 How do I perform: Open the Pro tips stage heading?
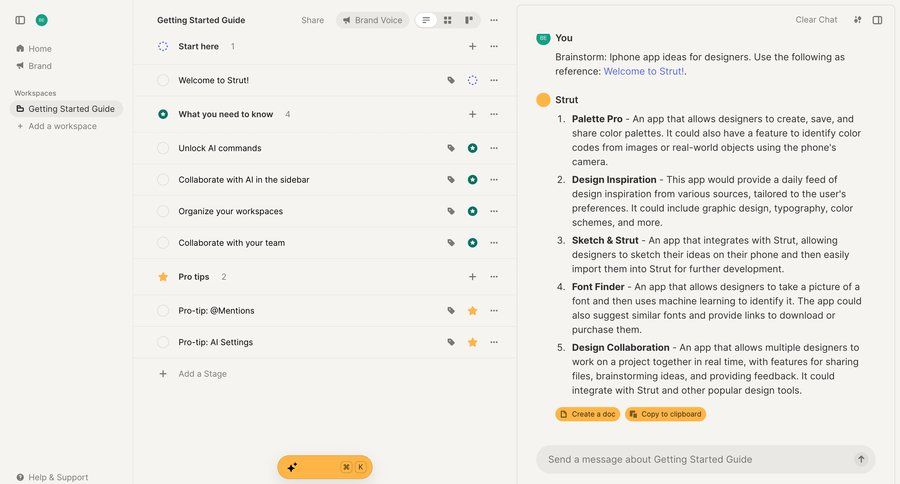coord(193,277)
